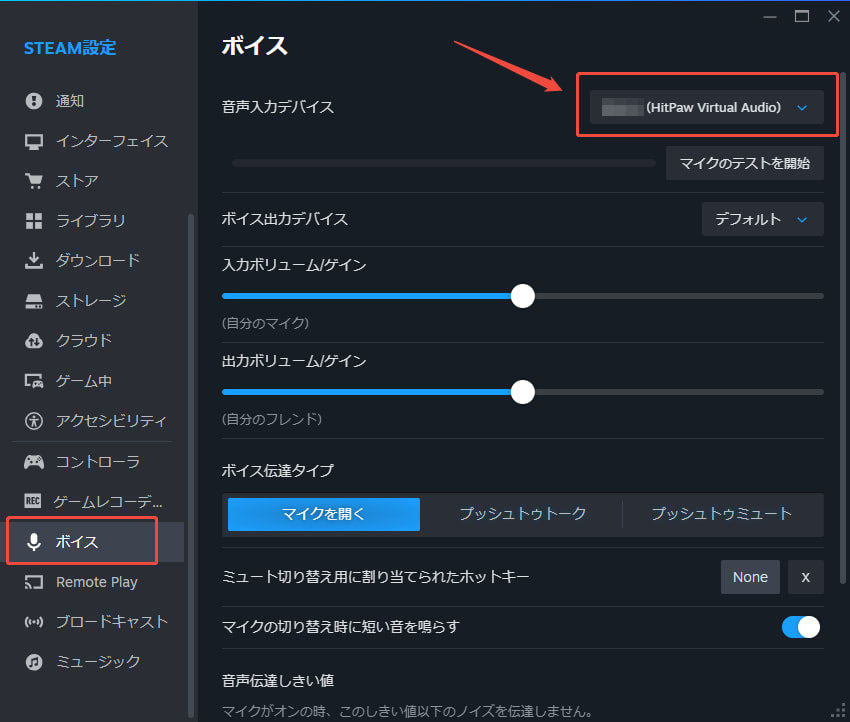
Task: Click the ボイス page heading
Action: coord(254,46)
